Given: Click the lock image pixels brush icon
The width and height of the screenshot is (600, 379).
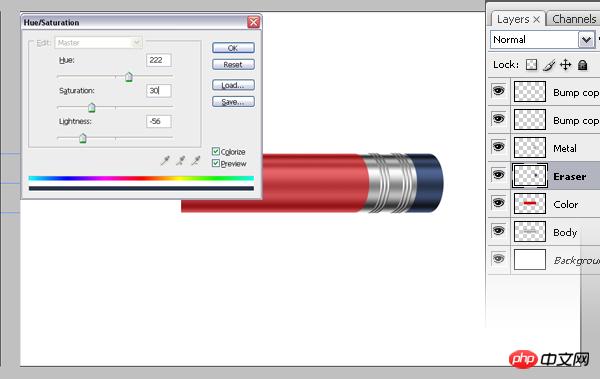Looking at the screenshot, I should click(x=549, y=65).
